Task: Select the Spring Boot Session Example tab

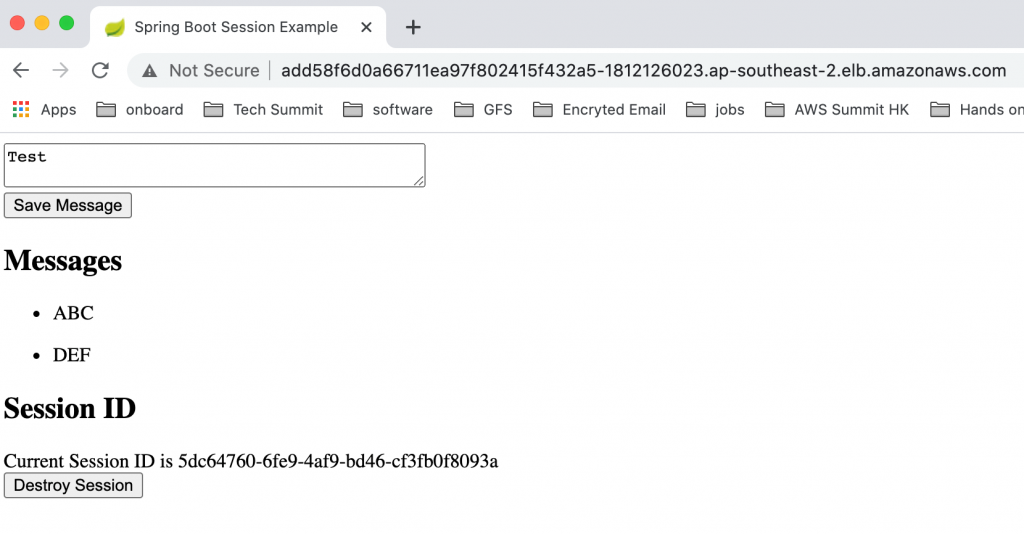Action: click(235, 27)
